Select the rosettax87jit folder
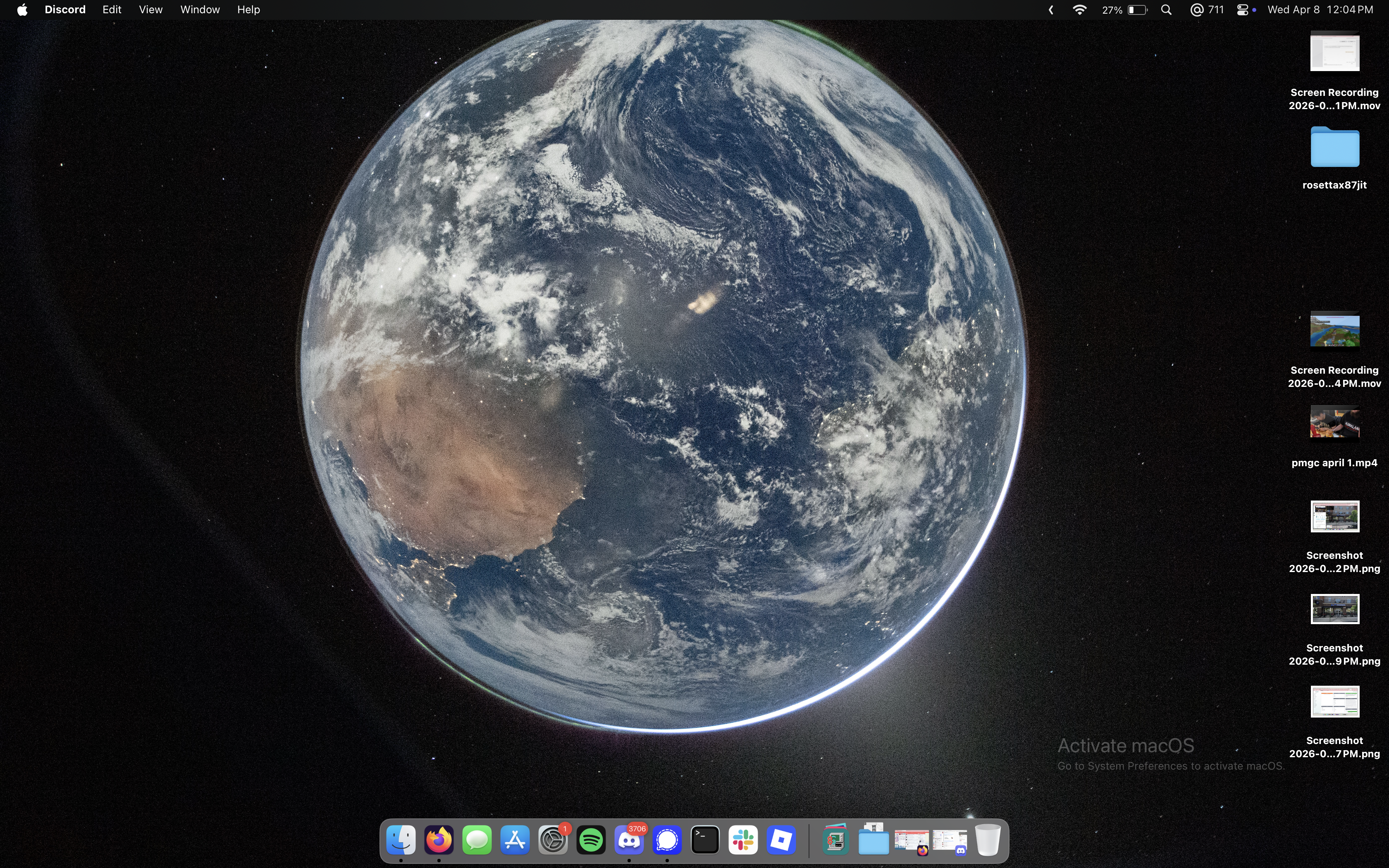1389x868 pixels. (1334, 148)
